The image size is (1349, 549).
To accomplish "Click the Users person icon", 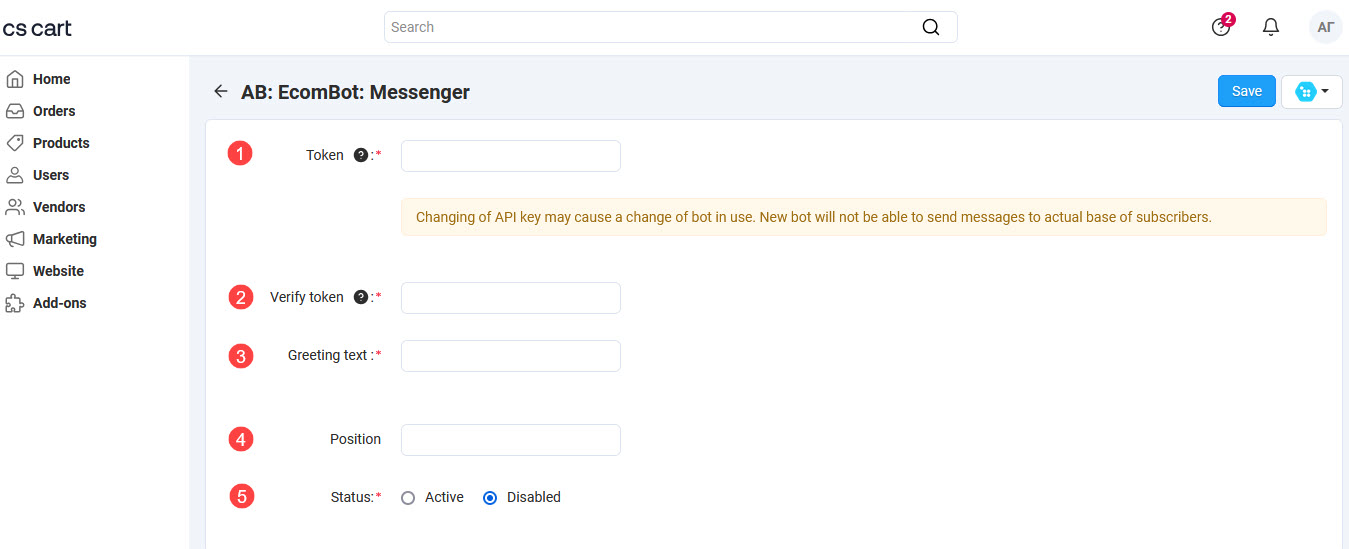I will coord(15,175).
